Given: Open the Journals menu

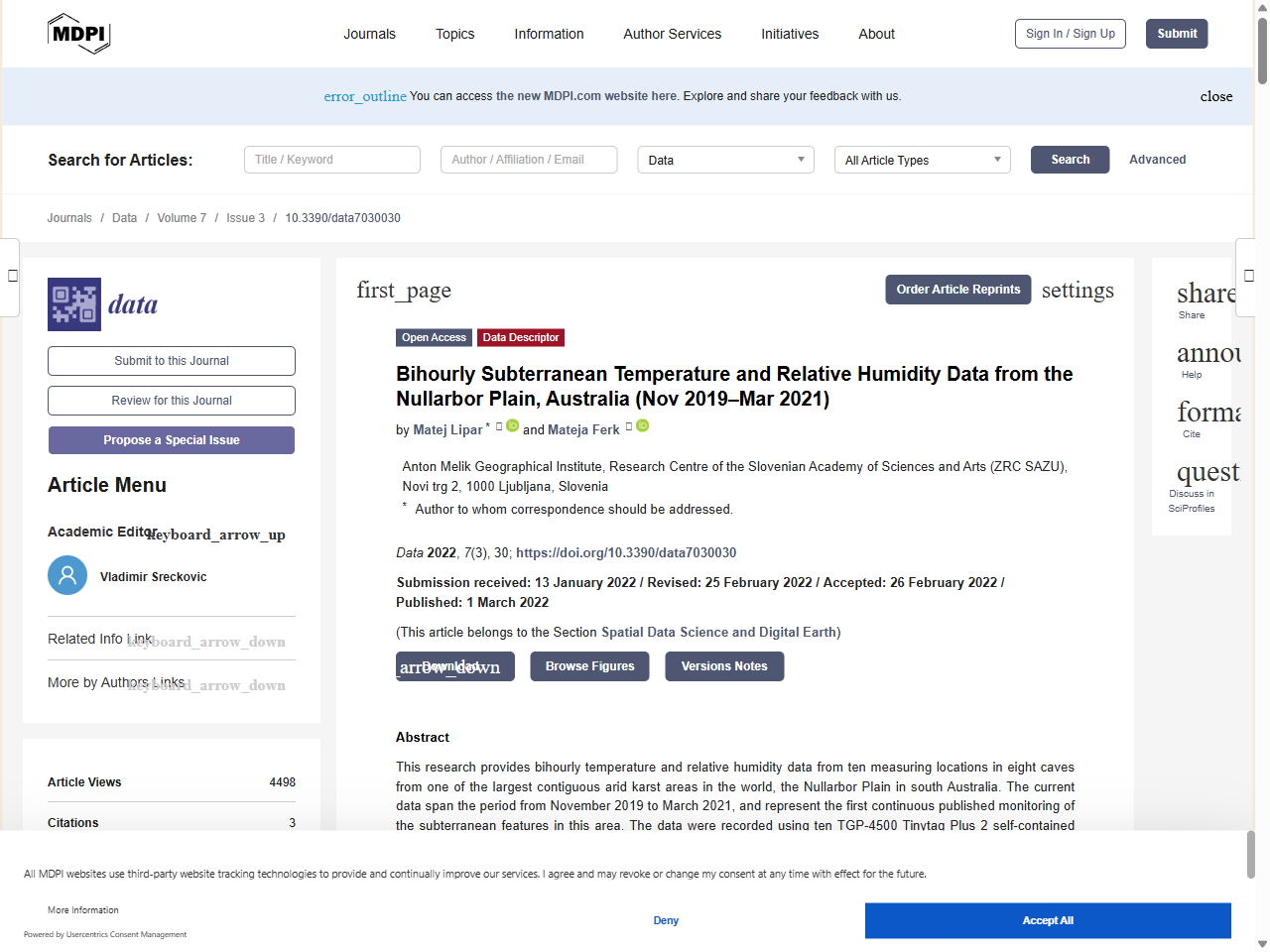Looking at the screenshot, I should point(369,34).
